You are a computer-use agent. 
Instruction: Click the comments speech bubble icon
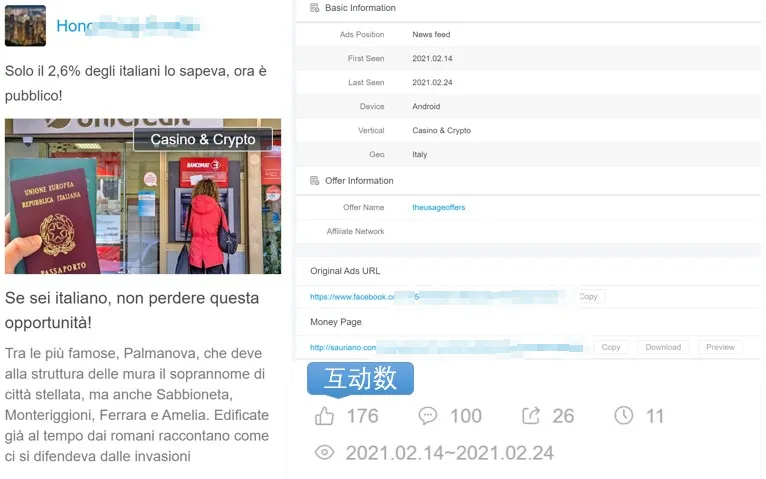(427, 416)
